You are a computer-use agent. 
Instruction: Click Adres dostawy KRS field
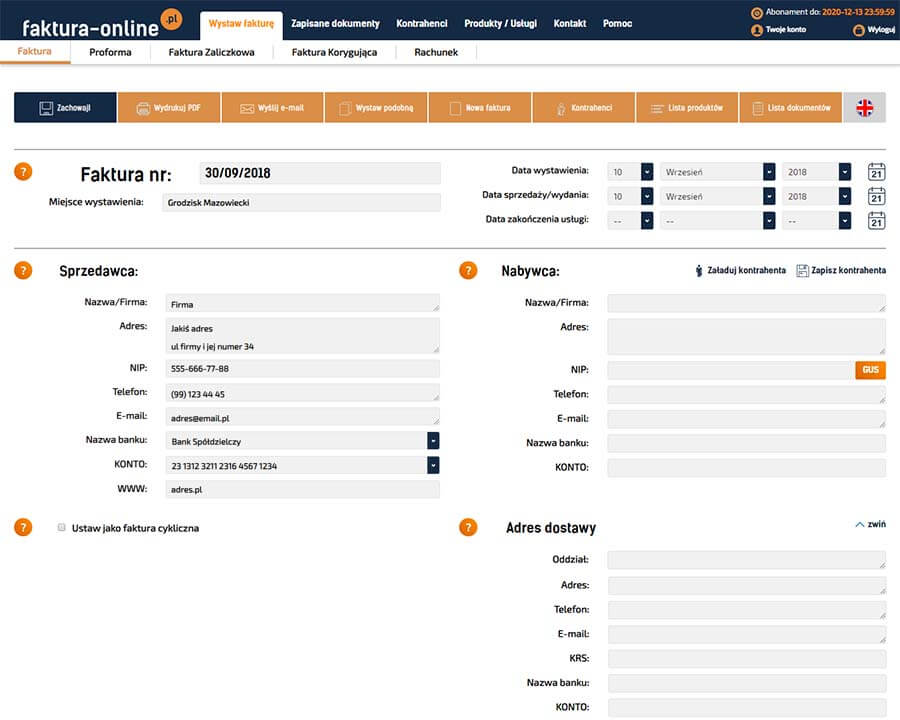[x=746, y=659]
